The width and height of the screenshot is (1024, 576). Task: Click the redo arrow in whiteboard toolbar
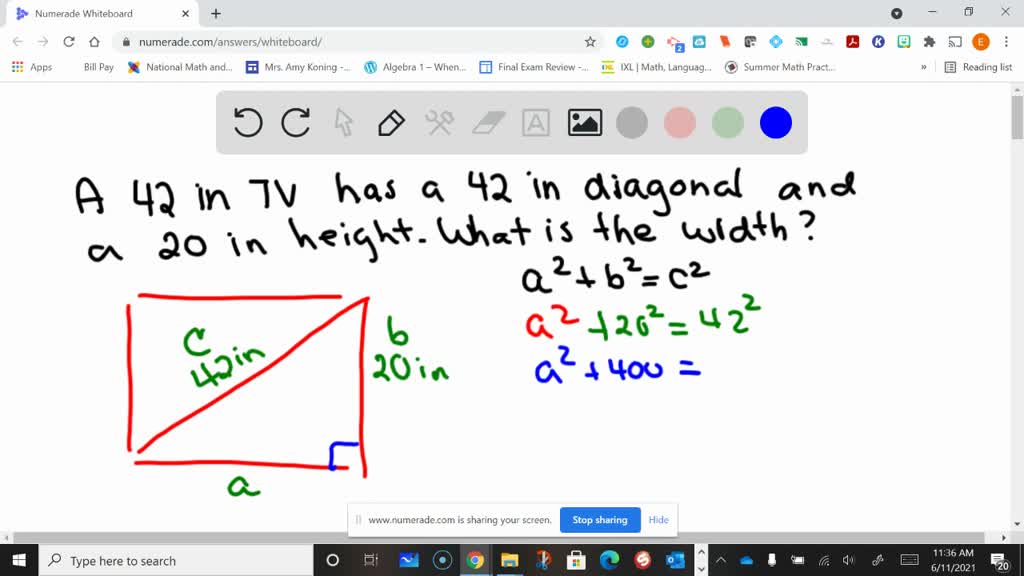point(295,123)
